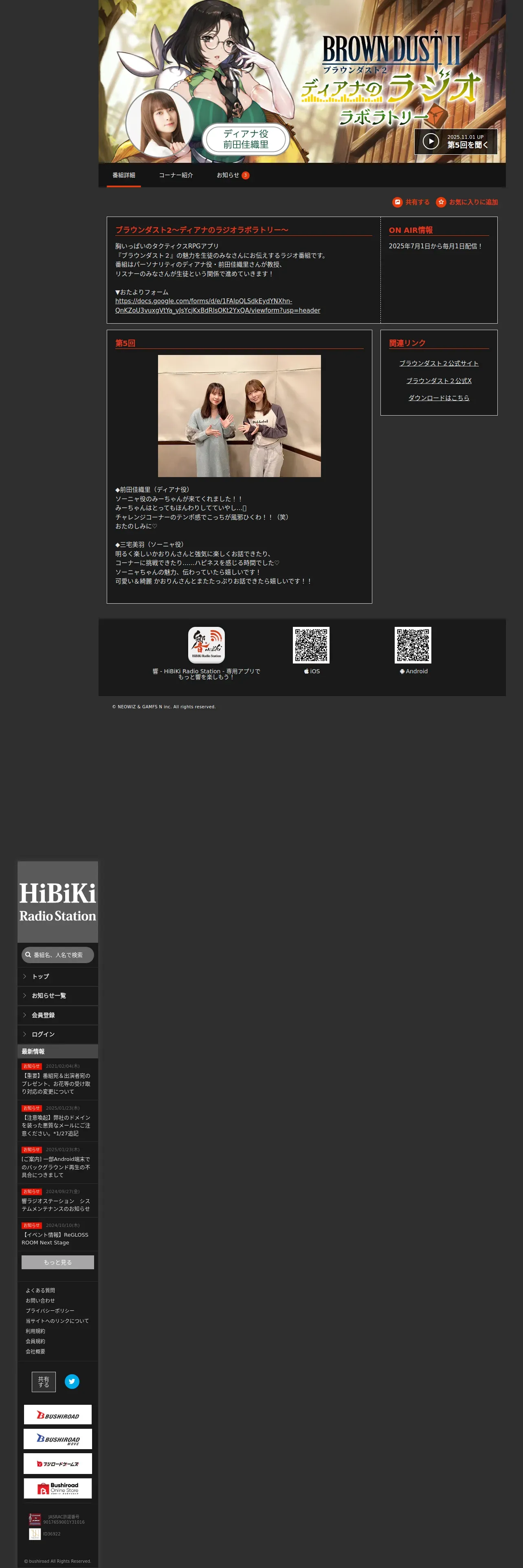The width and height of the screenshot is (523, 1568).
Task: Click the episode 5 photo thumbnail
Action: coord(239,416)
